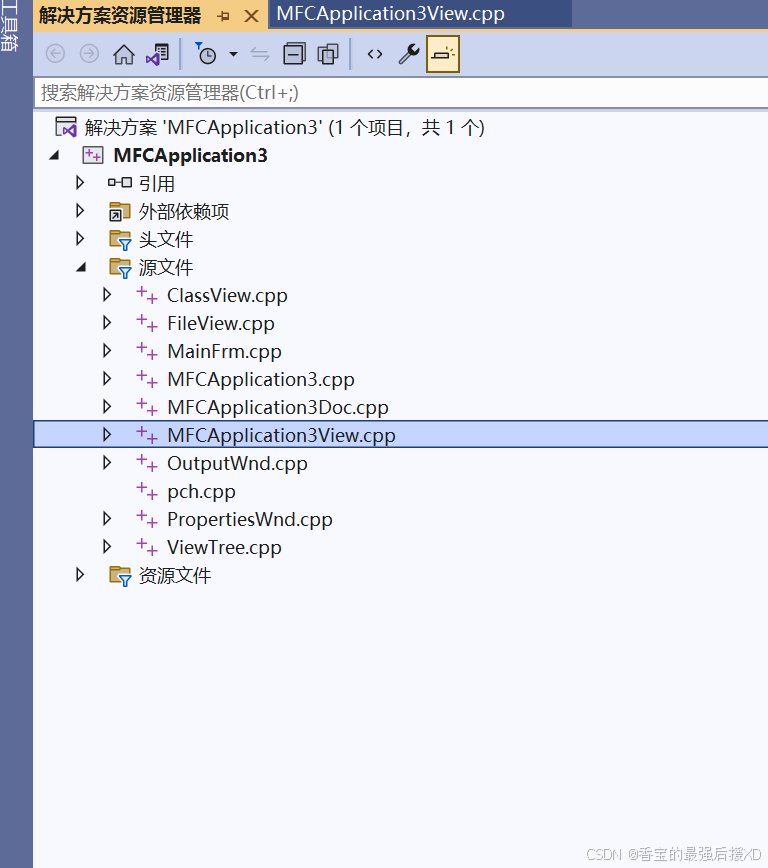
Task: Close the Solution Explorer panel
Action: pyautogui.click(x=251, y=16)
